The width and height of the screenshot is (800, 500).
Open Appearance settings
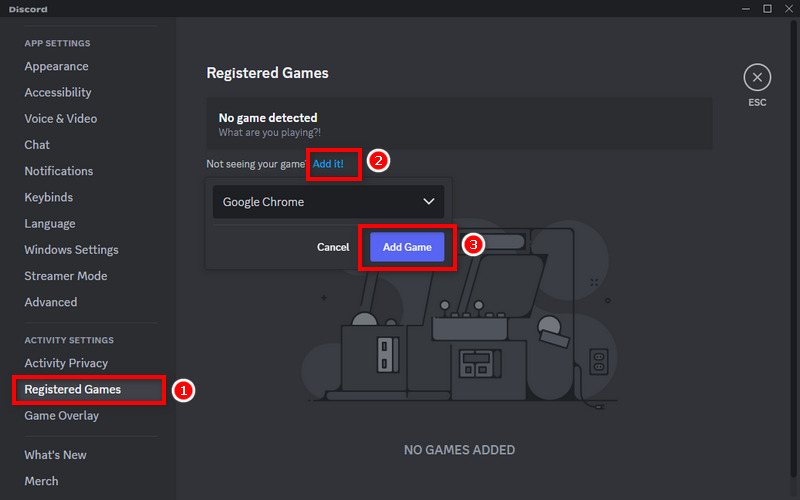point(56,66)
